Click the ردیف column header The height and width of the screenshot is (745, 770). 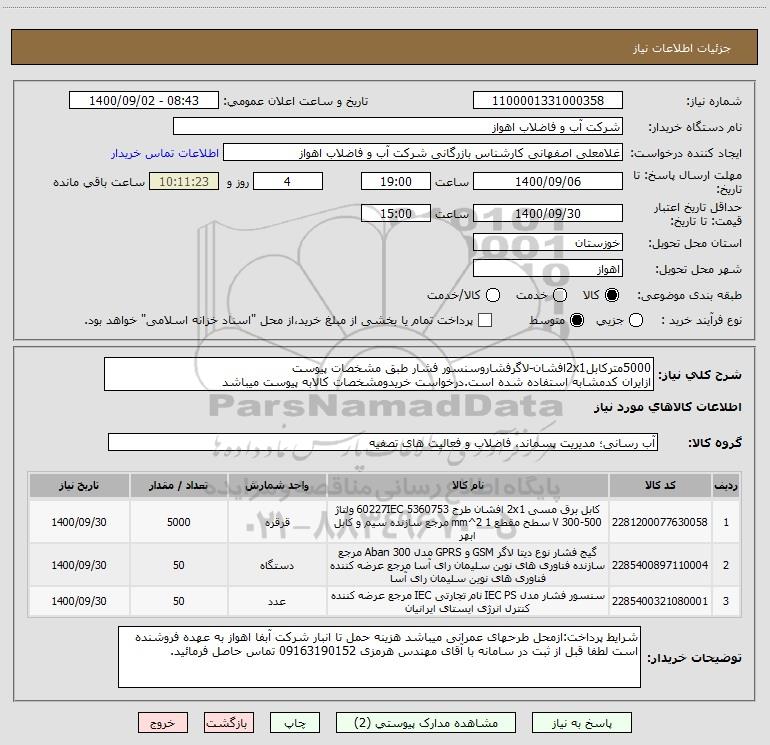coord(726,486)
